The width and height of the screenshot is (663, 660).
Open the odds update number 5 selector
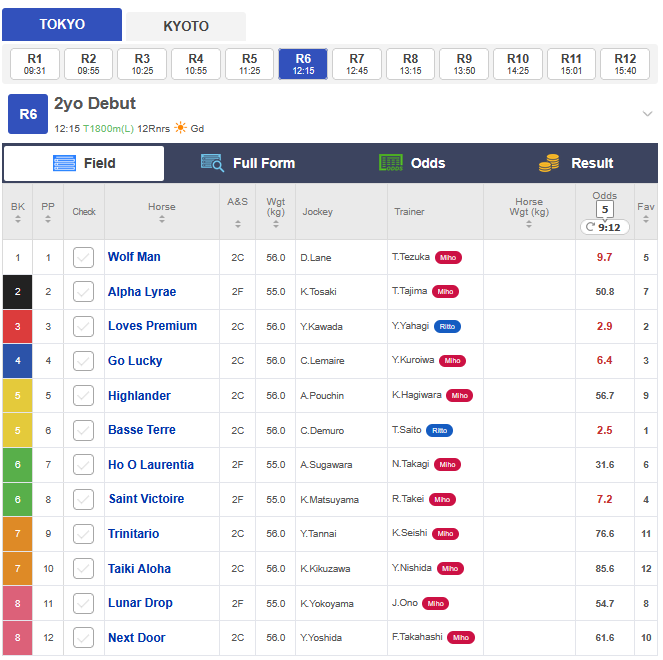605,209
